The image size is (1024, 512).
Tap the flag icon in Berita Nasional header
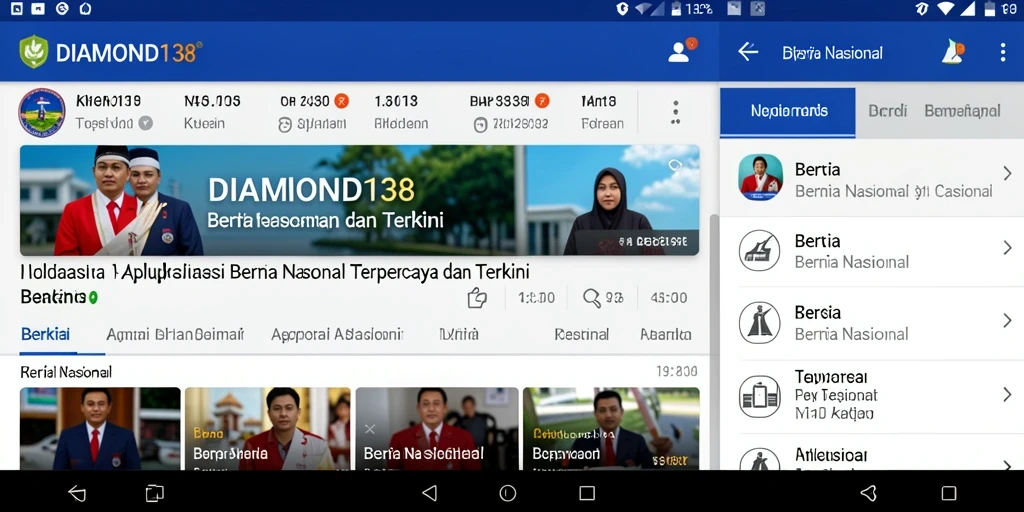pyautogui.click(x=953, y=52)
